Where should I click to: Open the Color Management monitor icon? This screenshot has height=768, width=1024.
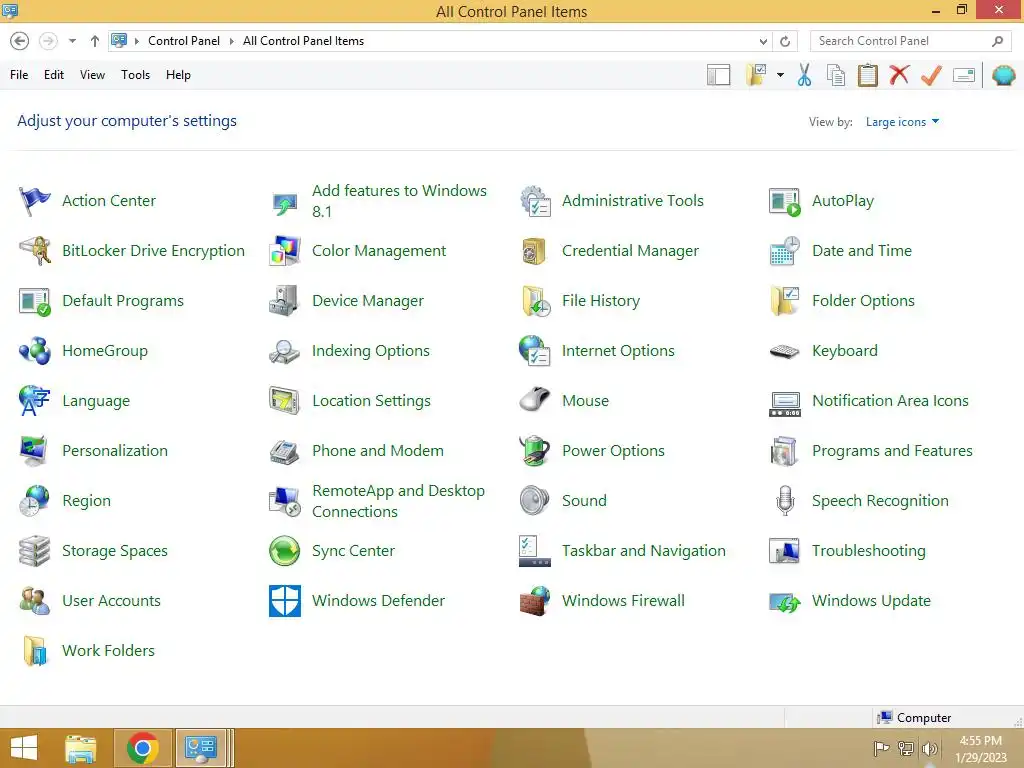285,251
